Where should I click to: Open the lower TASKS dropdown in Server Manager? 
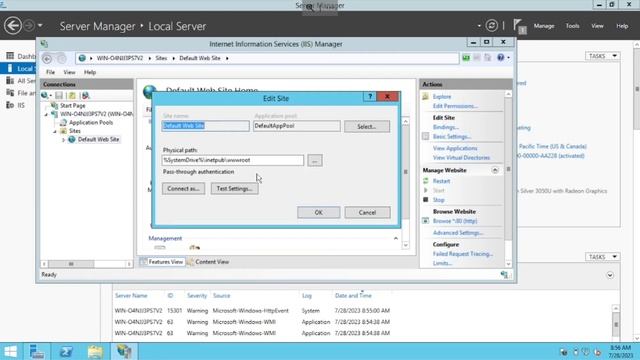[x=602, y=257]
